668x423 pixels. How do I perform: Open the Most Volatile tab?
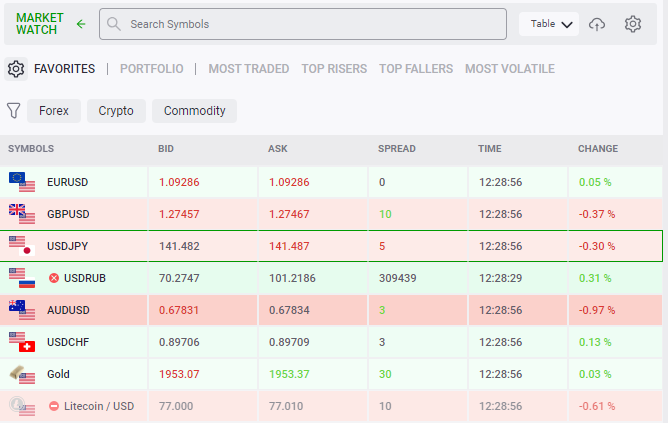point(510,69)
